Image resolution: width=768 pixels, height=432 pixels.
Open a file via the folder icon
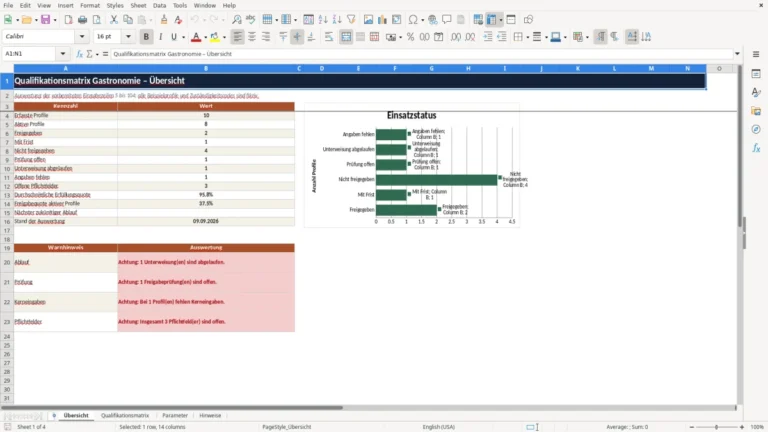click(x=26, y=20)
